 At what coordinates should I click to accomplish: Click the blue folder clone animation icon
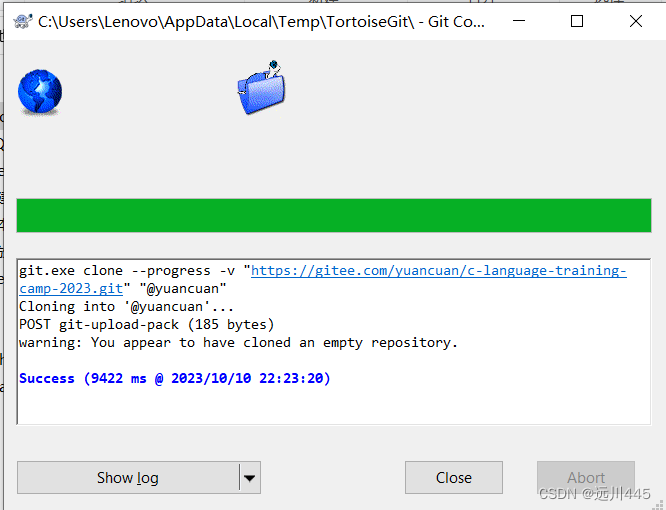click(x=262, y=87)
